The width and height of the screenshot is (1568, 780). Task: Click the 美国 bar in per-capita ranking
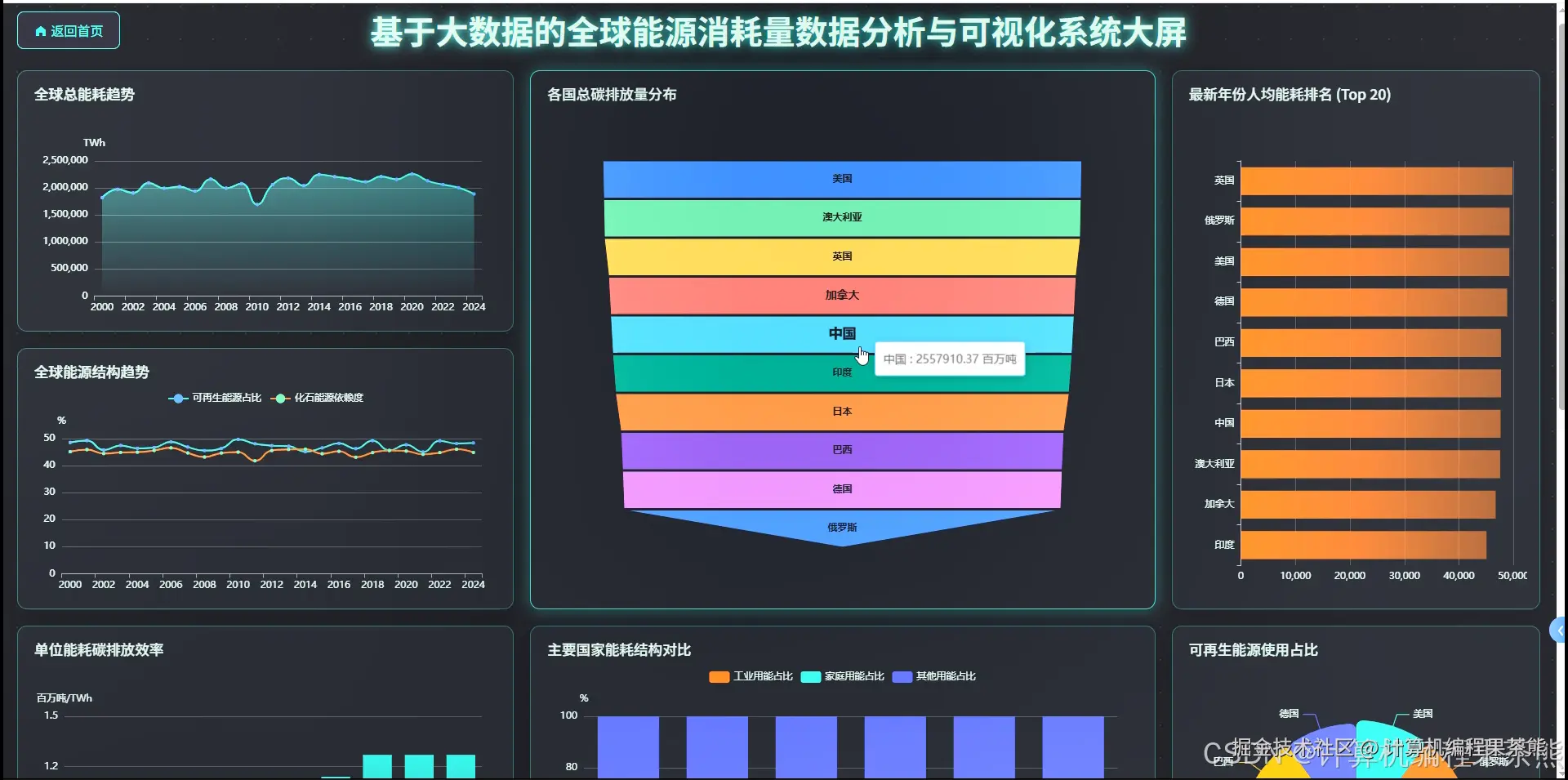(x=1374, y=261)
